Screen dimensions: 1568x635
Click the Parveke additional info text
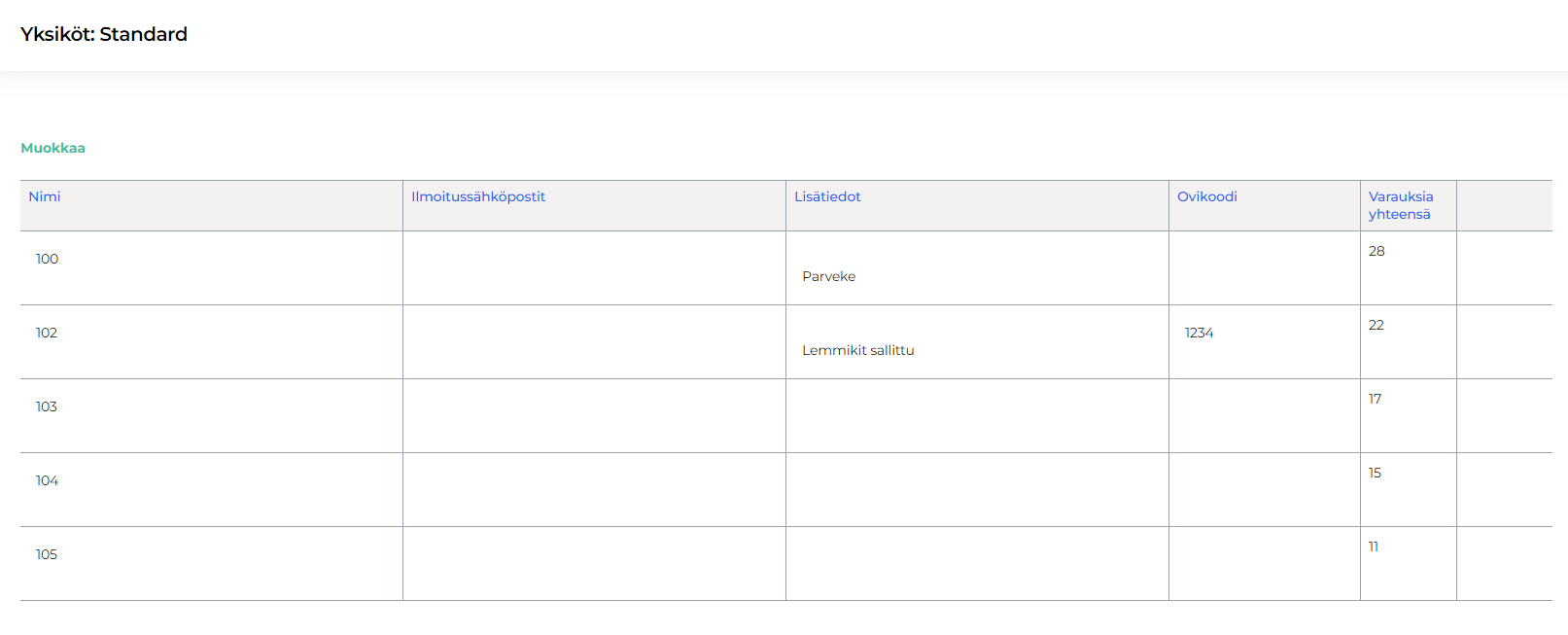(x=828, y=276)
